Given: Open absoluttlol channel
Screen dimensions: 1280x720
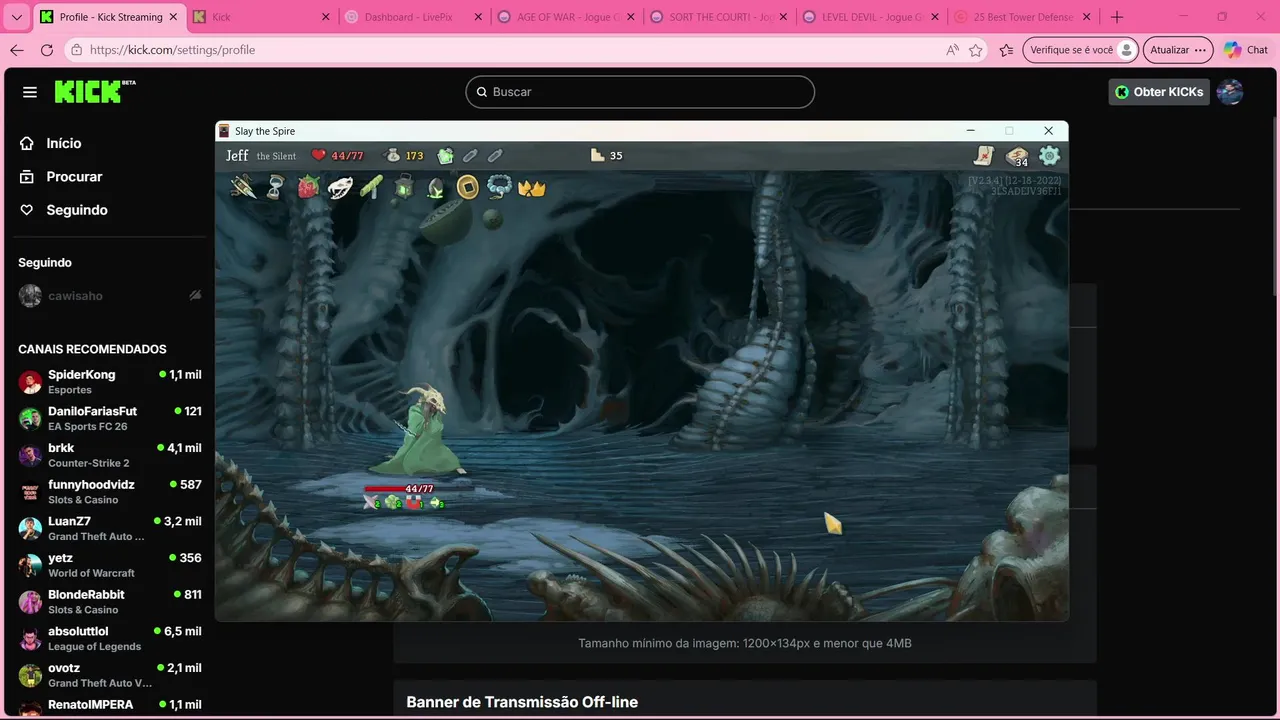Looking at the screenshot, I should tap(109, 638).
